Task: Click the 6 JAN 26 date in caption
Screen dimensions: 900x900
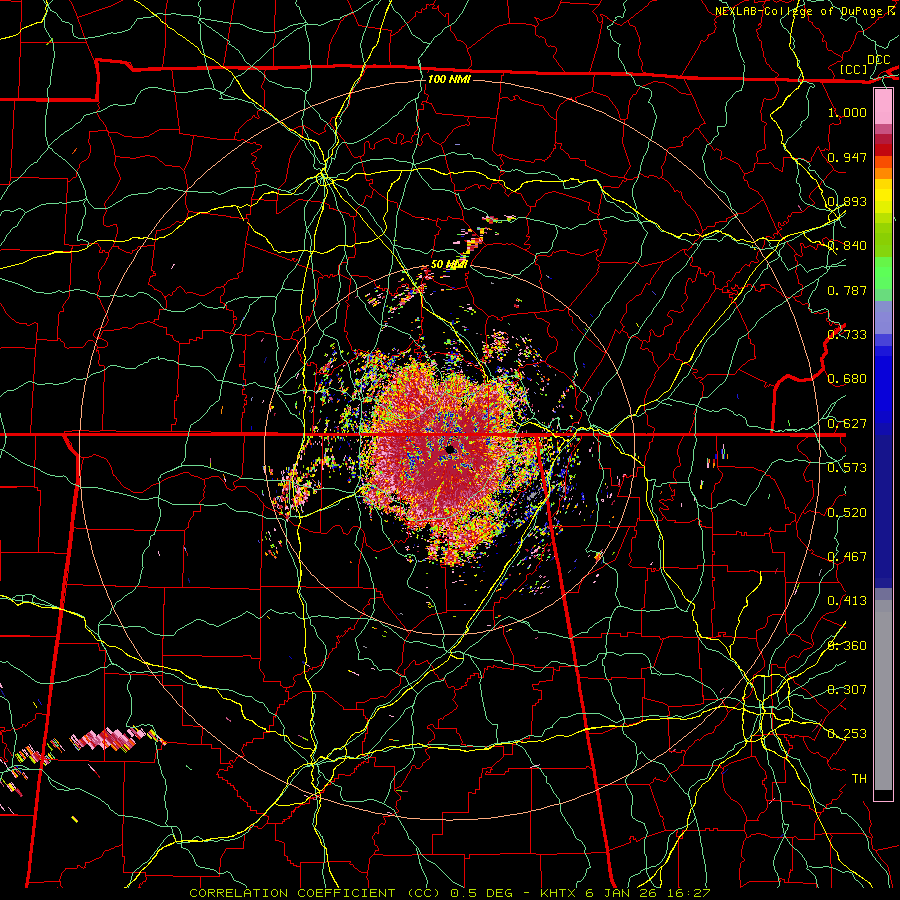Action: [621, 893]
